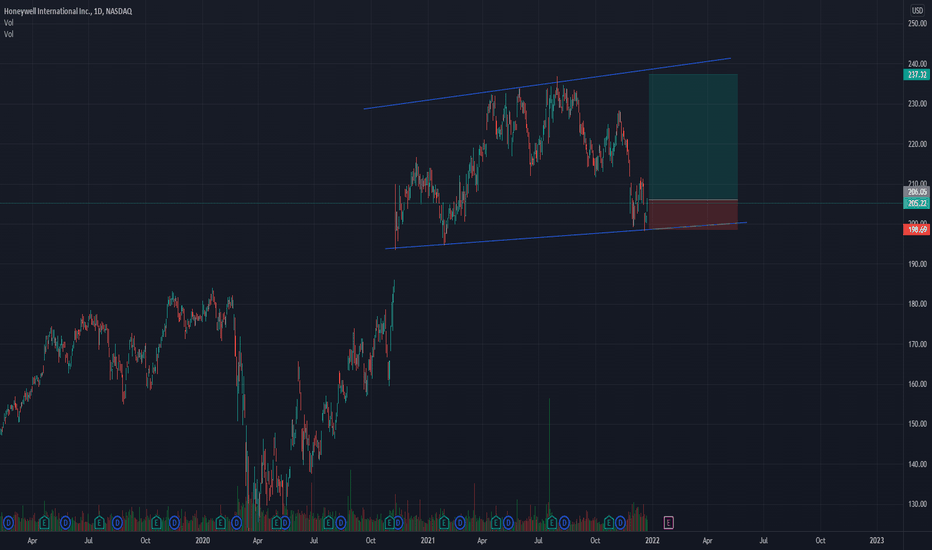This screenshot has height=550, width=932.
Task: Click the grey 206.05 entry price label
Action: tap(917, 191)
